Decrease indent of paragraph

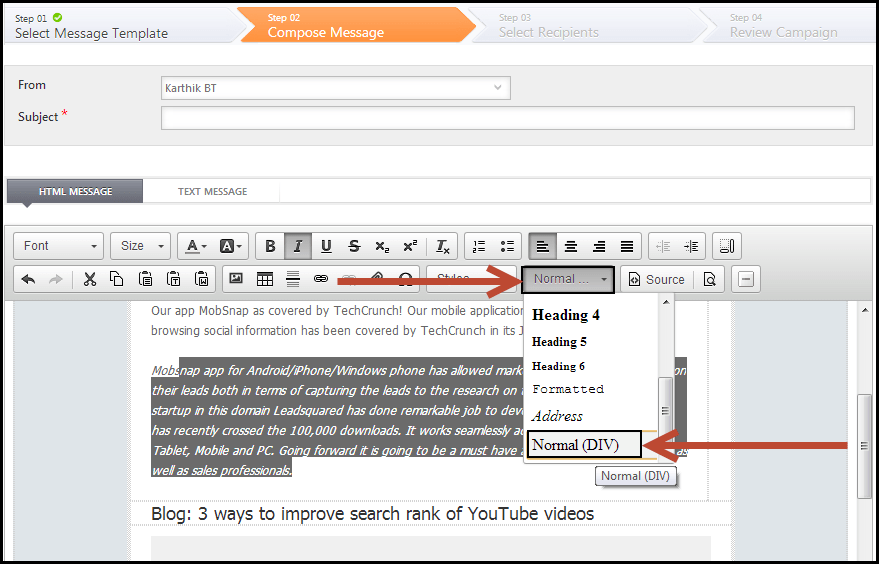(663, 246)
